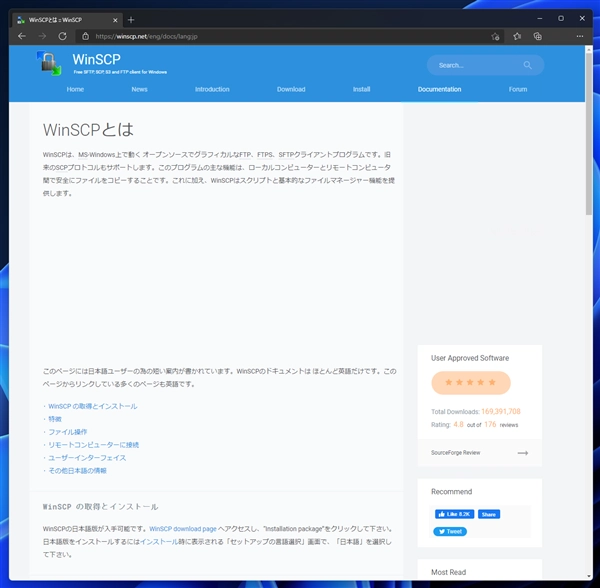The width and height of the screenshot is (600, 588).
Task: Click the browser address bar URL
Action: [x=146, y=36]
